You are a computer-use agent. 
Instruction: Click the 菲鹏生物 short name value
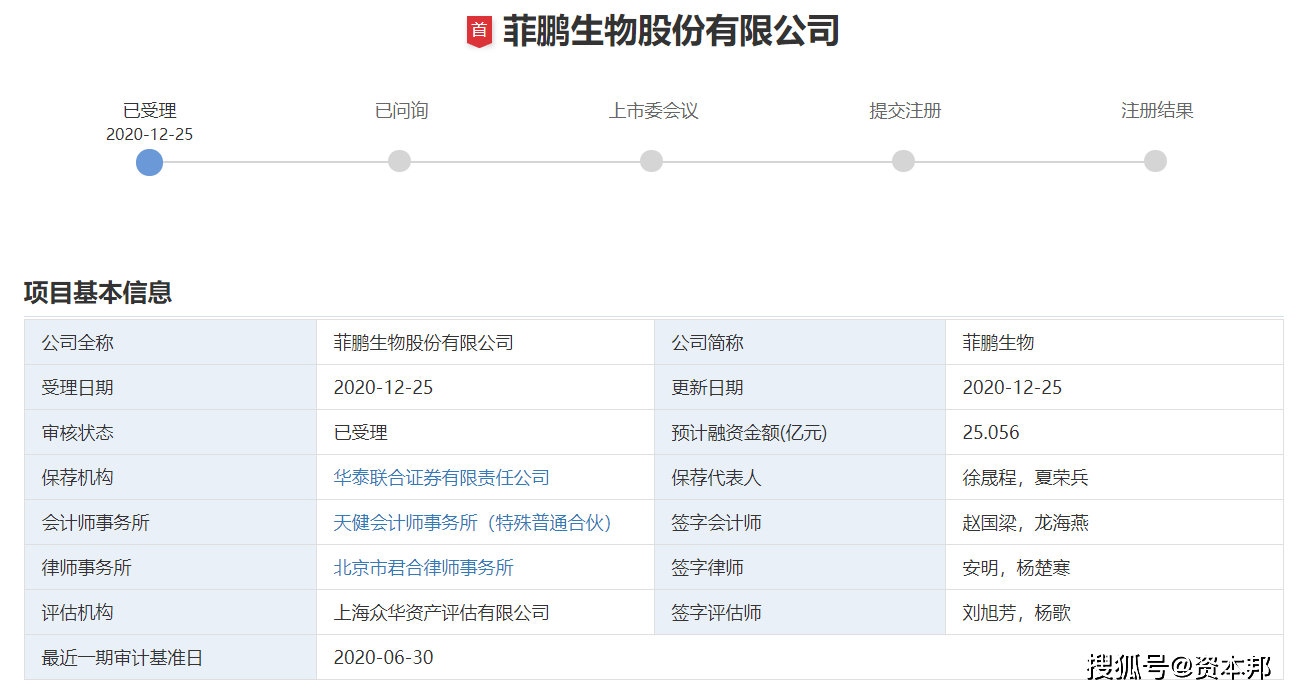[998, 343]
